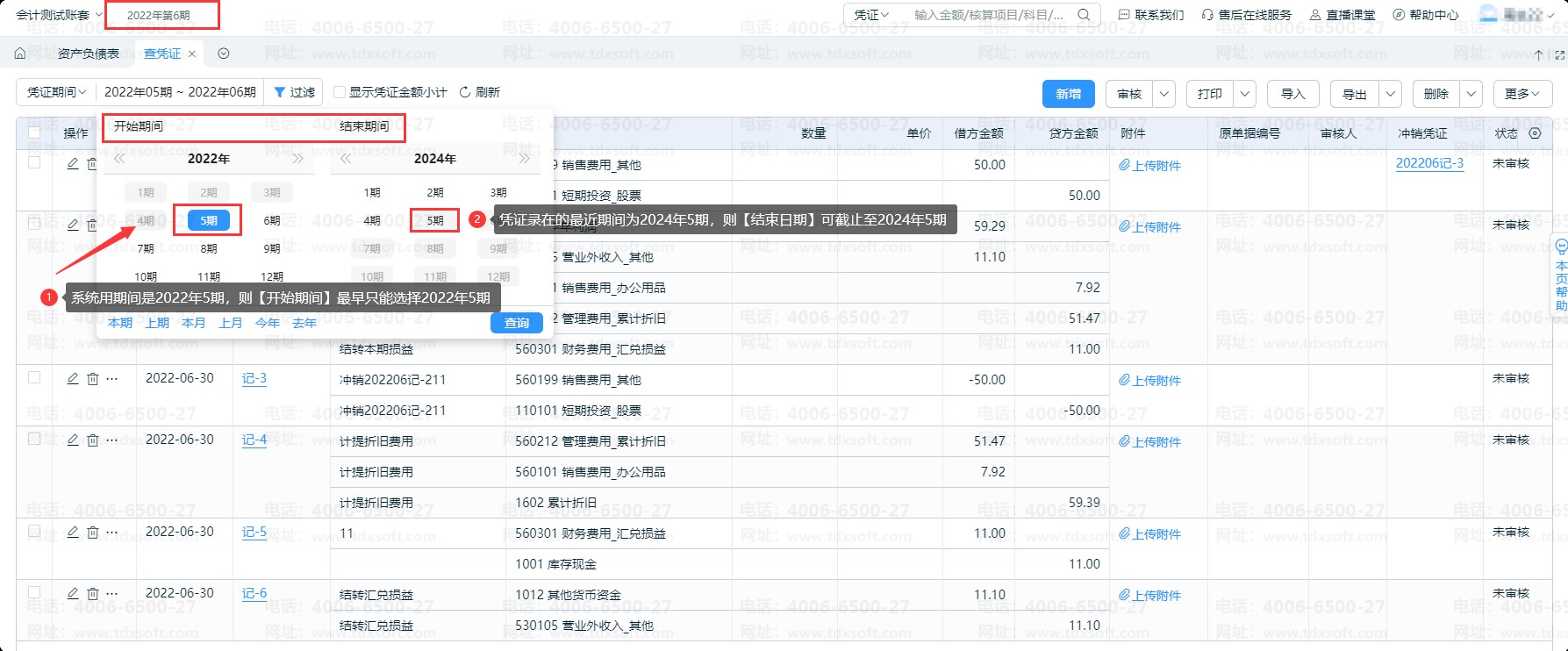Open the dropdown arrow beside 审核
The height and width of the screenshot is (651, 1568).
[1164, 94]
